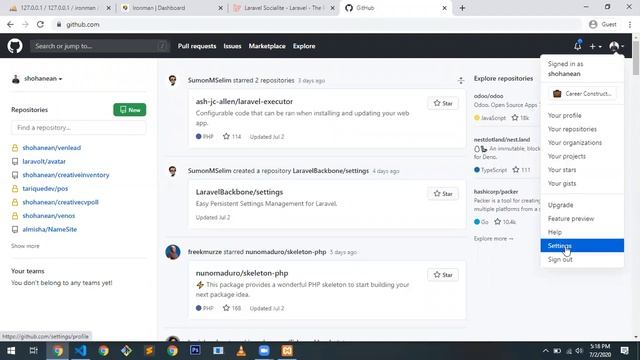The width and height of the screenshot is (640, 360).
Task: Open the laravolt/avatar repository
Action: (44, 161)
